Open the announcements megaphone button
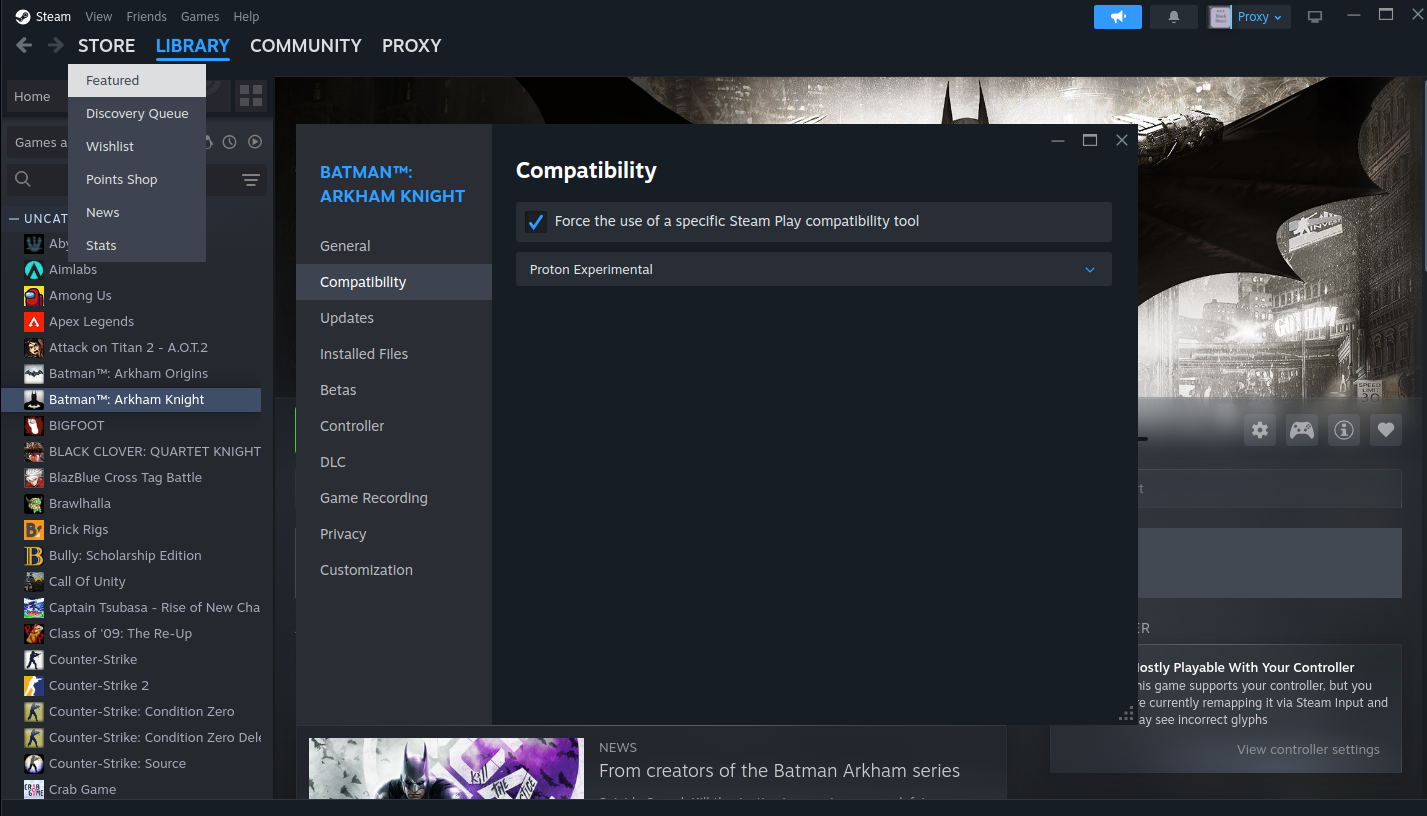The height and width of the screenshot is (816, 1427). point(1118,17)
